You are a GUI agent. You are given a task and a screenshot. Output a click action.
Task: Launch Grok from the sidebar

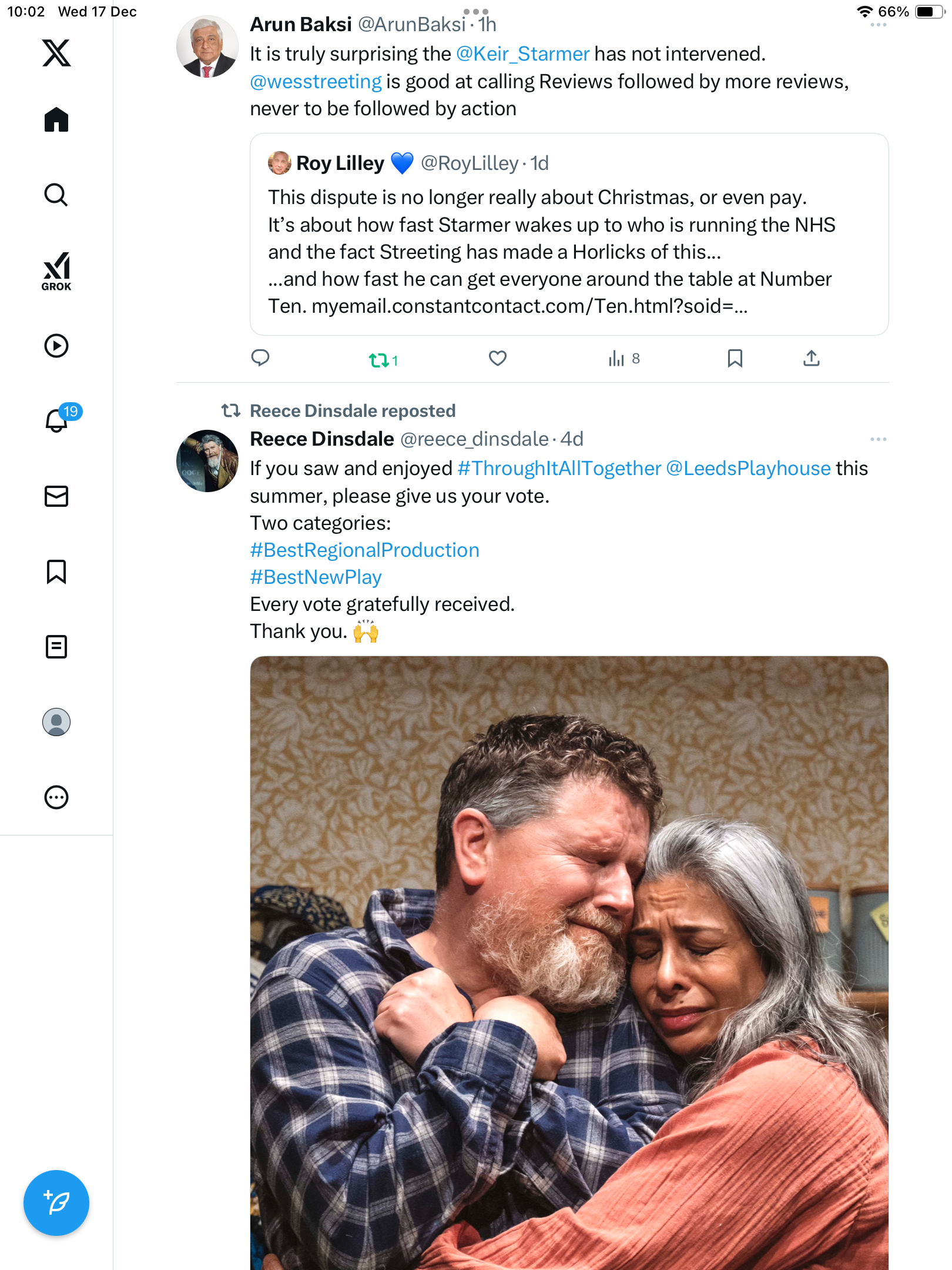coord(56,271)
